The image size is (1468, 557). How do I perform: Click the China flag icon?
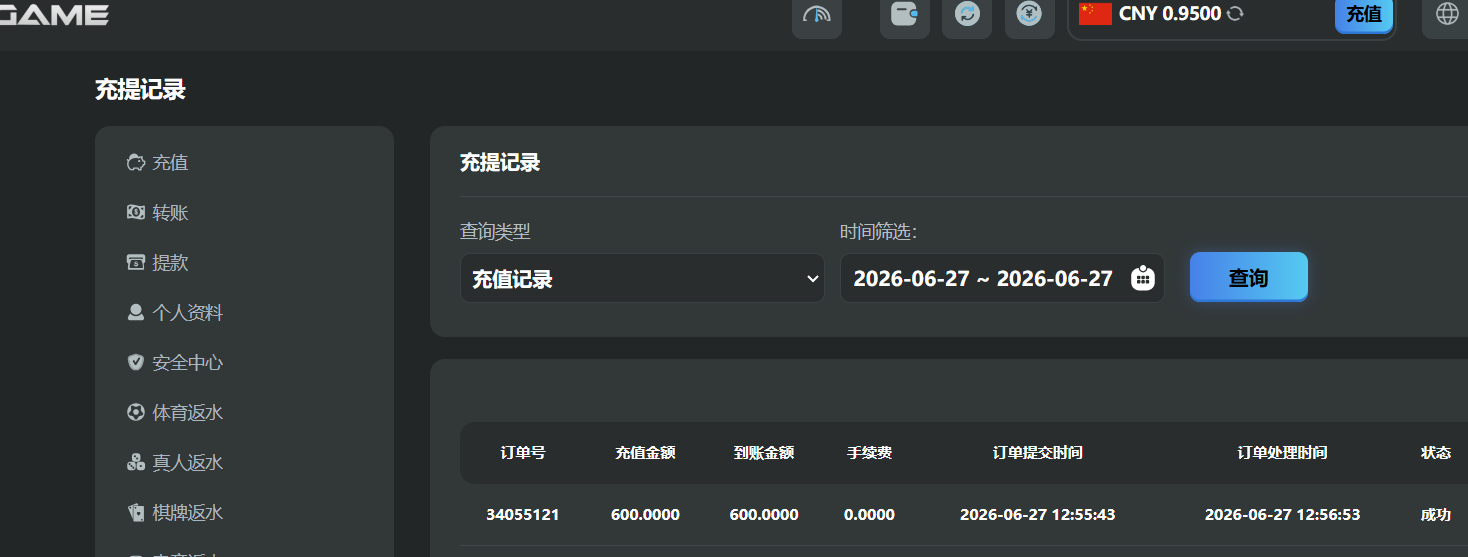[x=1095, y=14]
